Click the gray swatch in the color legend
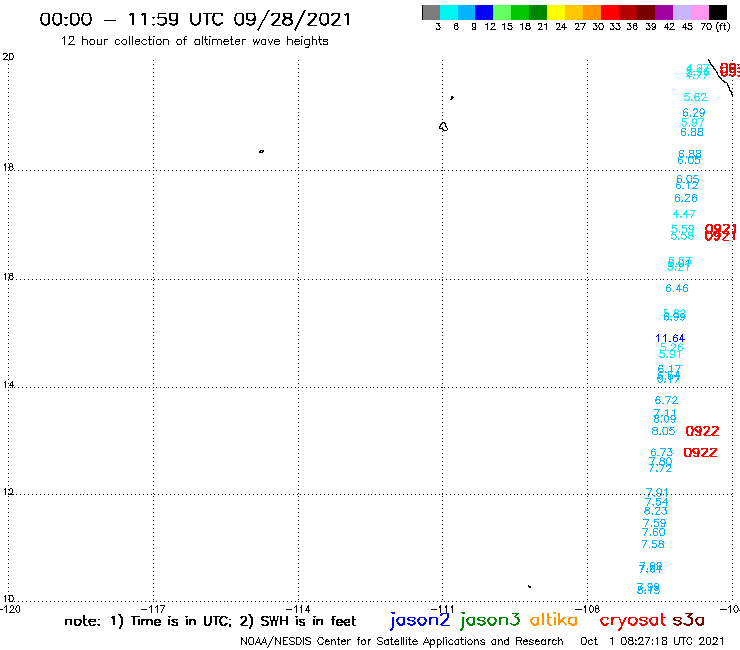740x650 pixels. point(431,12)
